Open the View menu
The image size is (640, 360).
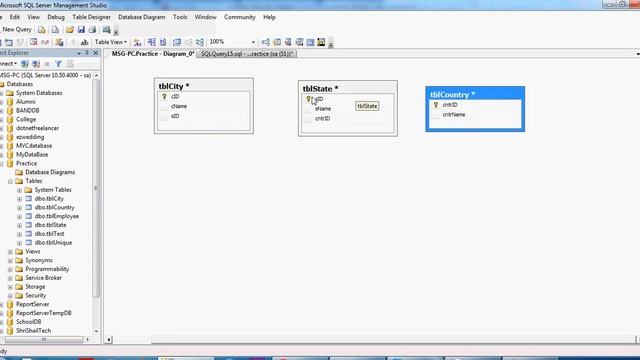point(33,17)
